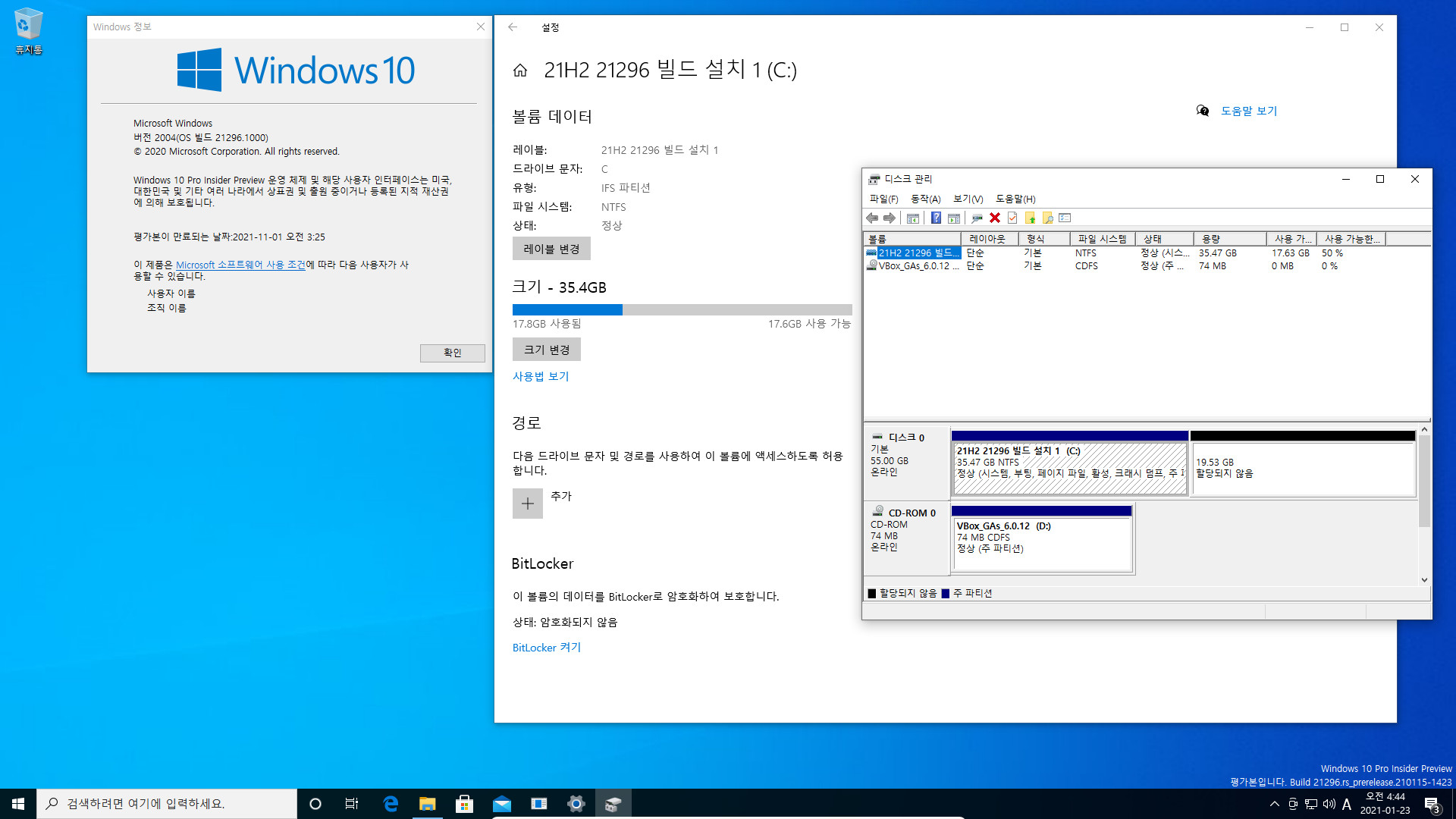This screenshot has height=819, width=1456.
Task: Expand hidden system tray icons chevron
Action: 1274,804
